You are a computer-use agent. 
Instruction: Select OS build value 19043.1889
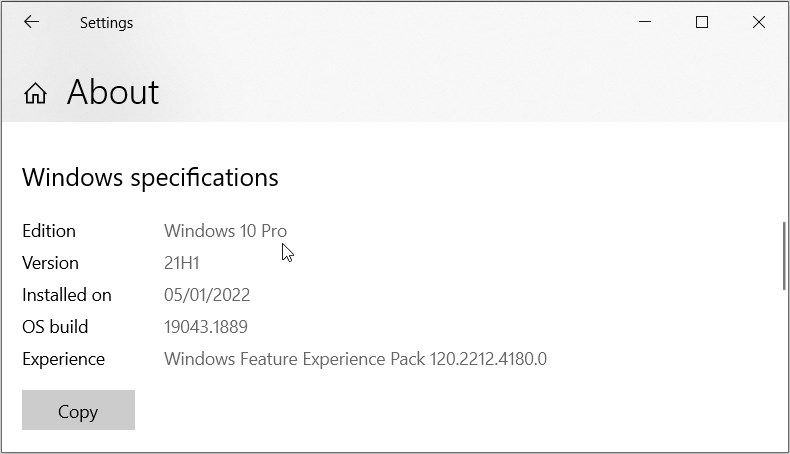206,327
